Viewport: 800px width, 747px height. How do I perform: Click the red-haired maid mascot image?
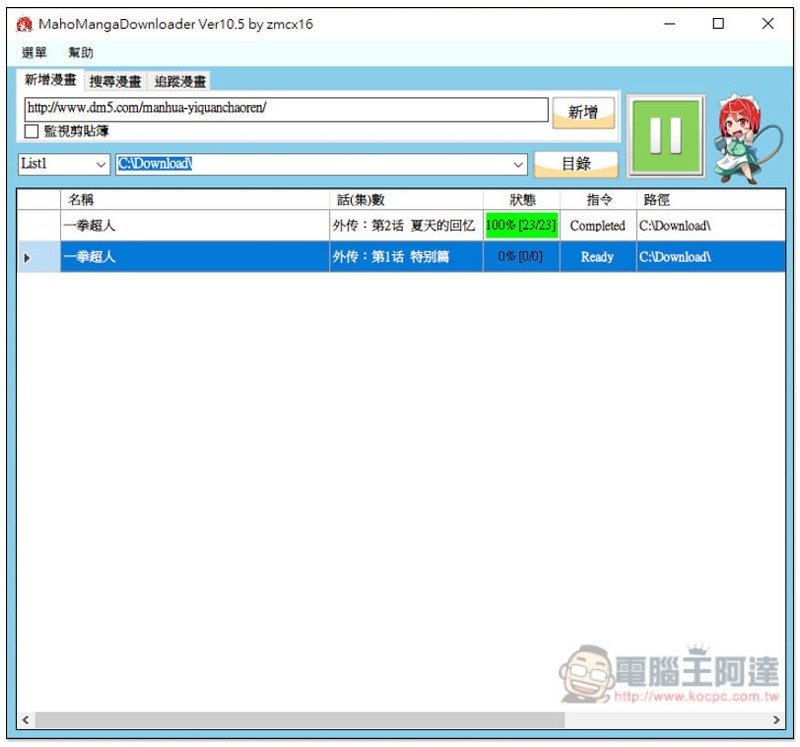pos(748,138)
